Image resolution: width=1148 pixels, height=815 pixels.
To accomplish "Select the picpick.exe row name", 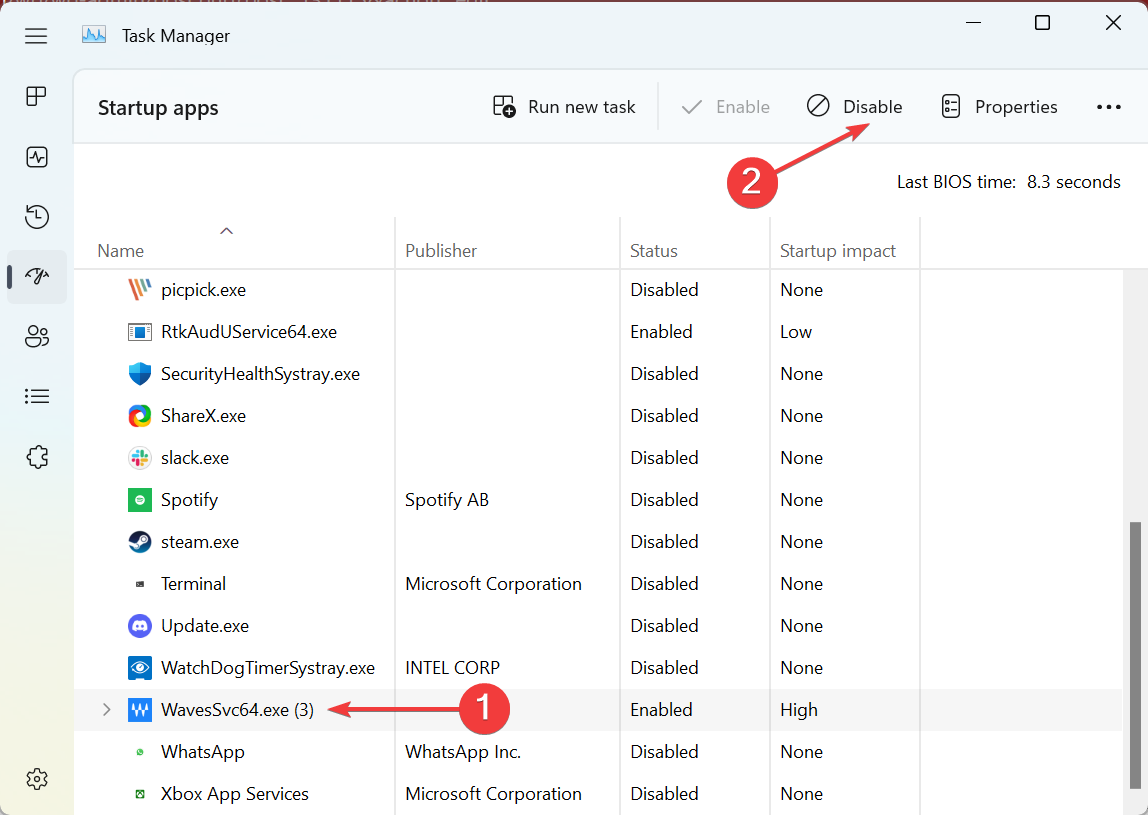I will pos(204,290).
